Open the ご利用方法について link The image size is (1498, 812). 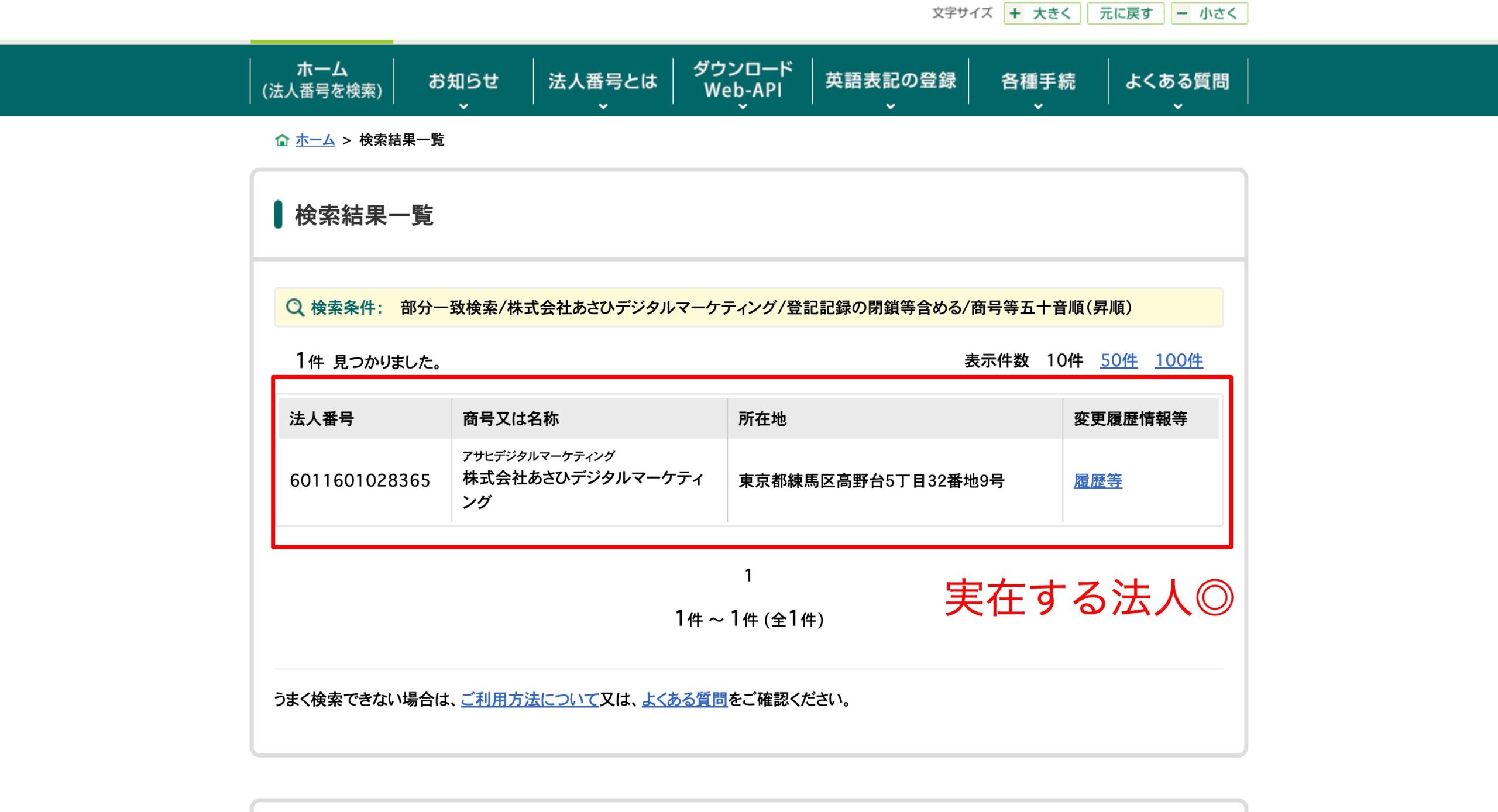click(x=530, y=699)
